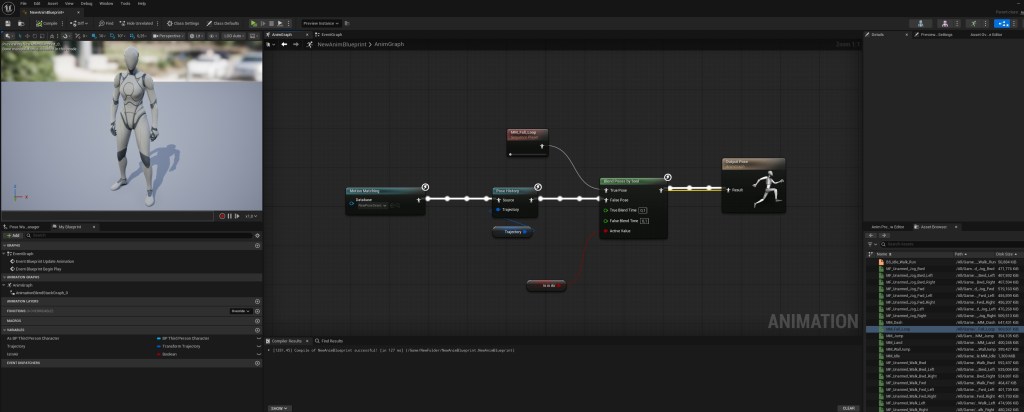Toggle visibility of the Trajectory variable
This screenshot has width=1024, height=412.
(257, 346)
